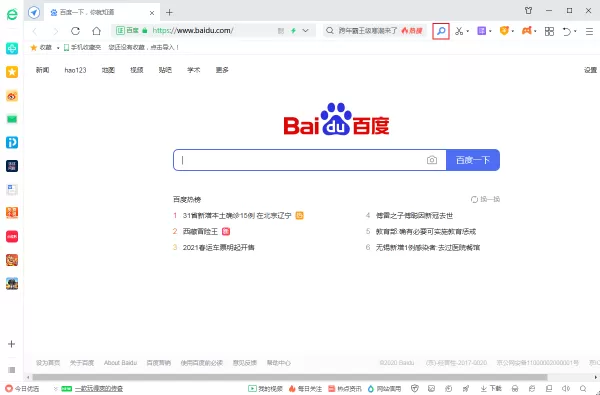Click the status bar security shield icon
Screen dimensions: 600x395
click(x=414, y=388)
